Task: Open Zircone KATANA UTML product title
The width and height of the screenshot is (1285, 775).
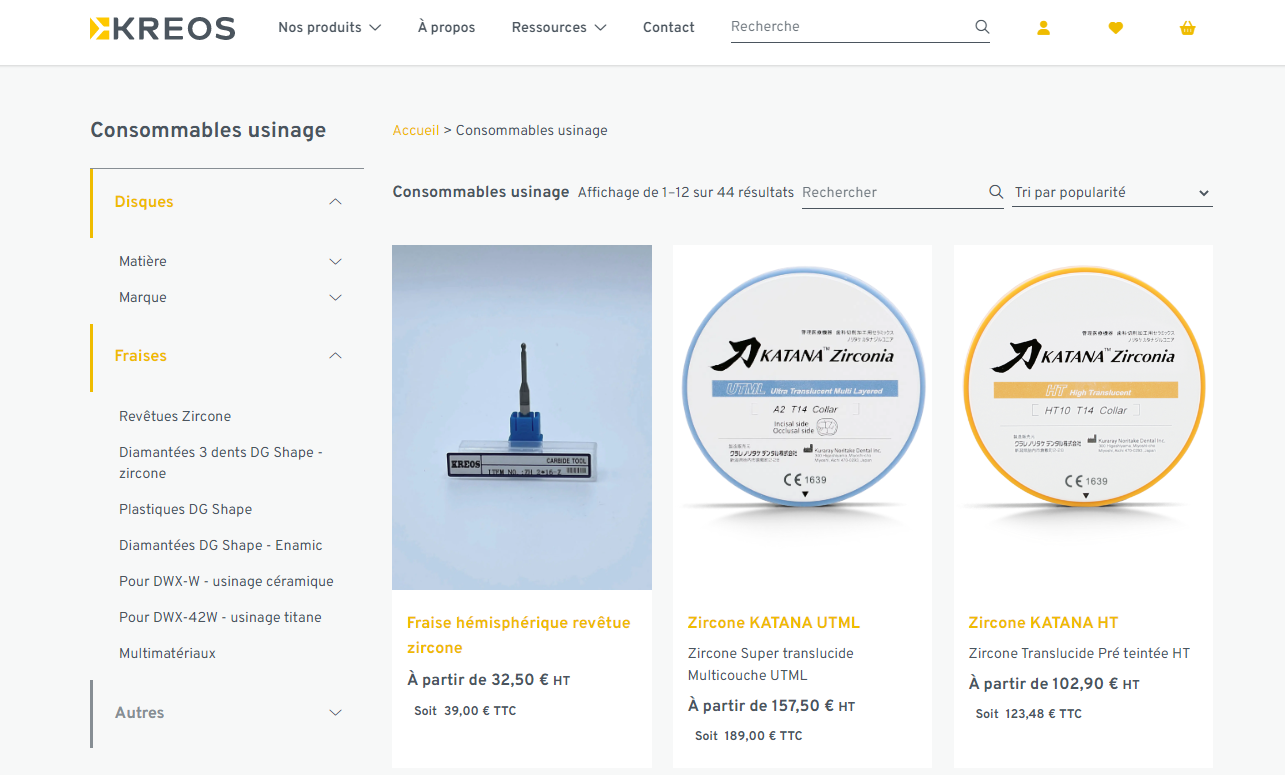Action: pos(774,622)
